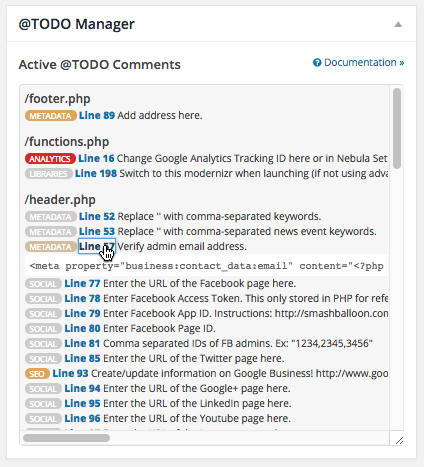Image resolution: width=424 pixels, height=467 pixels.
Task: Open Line 81 FB admins todo
Action: [x=82, y=343]
